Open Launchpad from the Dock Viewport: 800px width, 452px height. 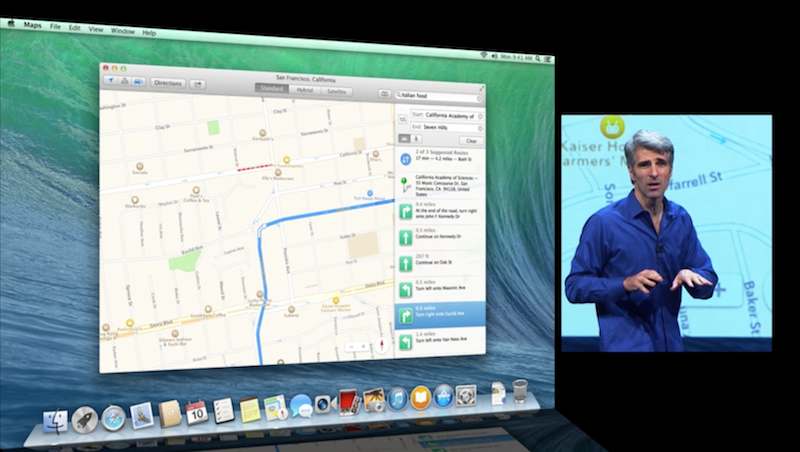pyautogui.click(x=84, y=419)
